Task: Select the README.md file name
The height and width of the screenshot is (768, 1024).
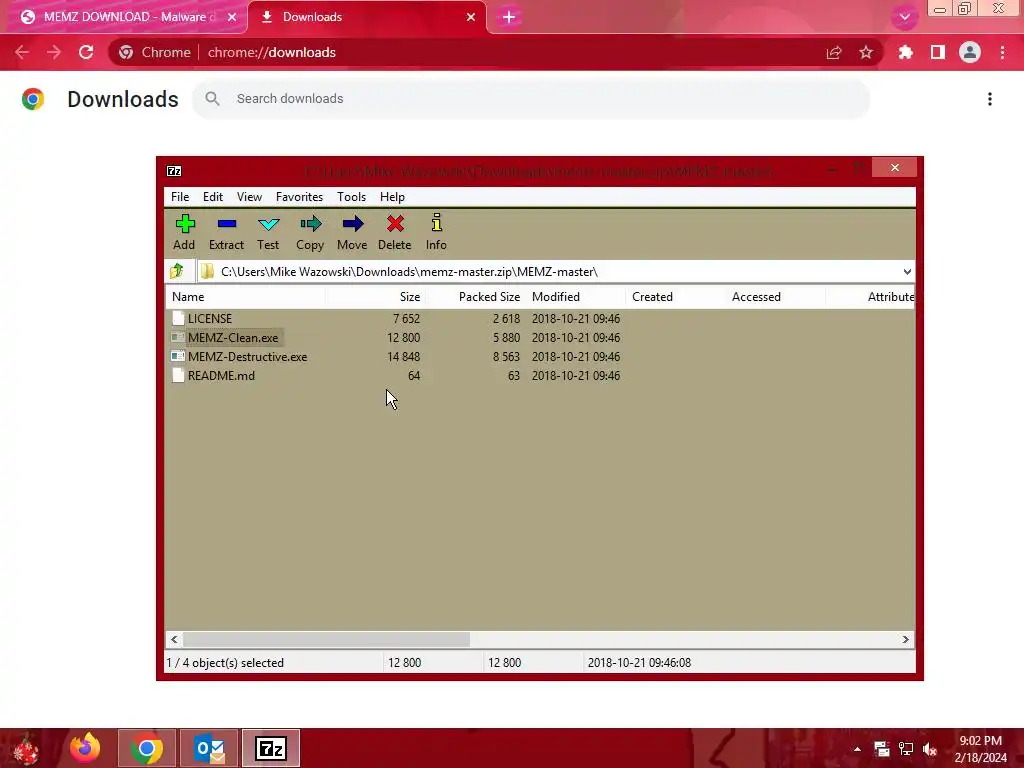Action: (221, 376)
